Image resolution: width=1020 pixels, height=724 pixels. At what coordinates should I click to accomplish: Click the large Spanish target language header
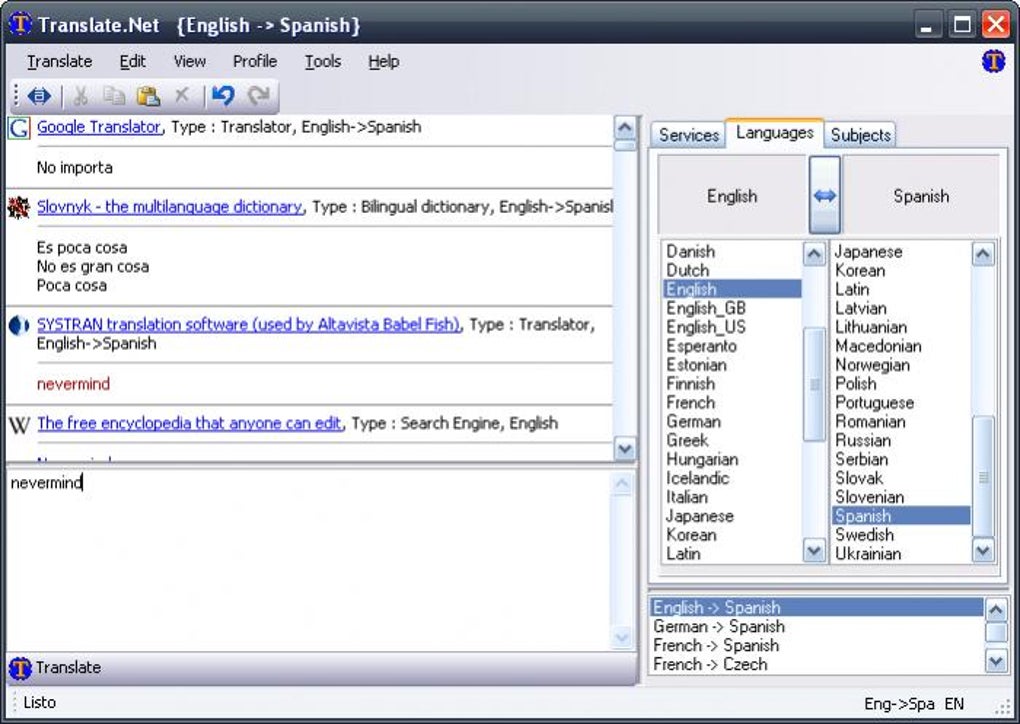coord(920,195)
